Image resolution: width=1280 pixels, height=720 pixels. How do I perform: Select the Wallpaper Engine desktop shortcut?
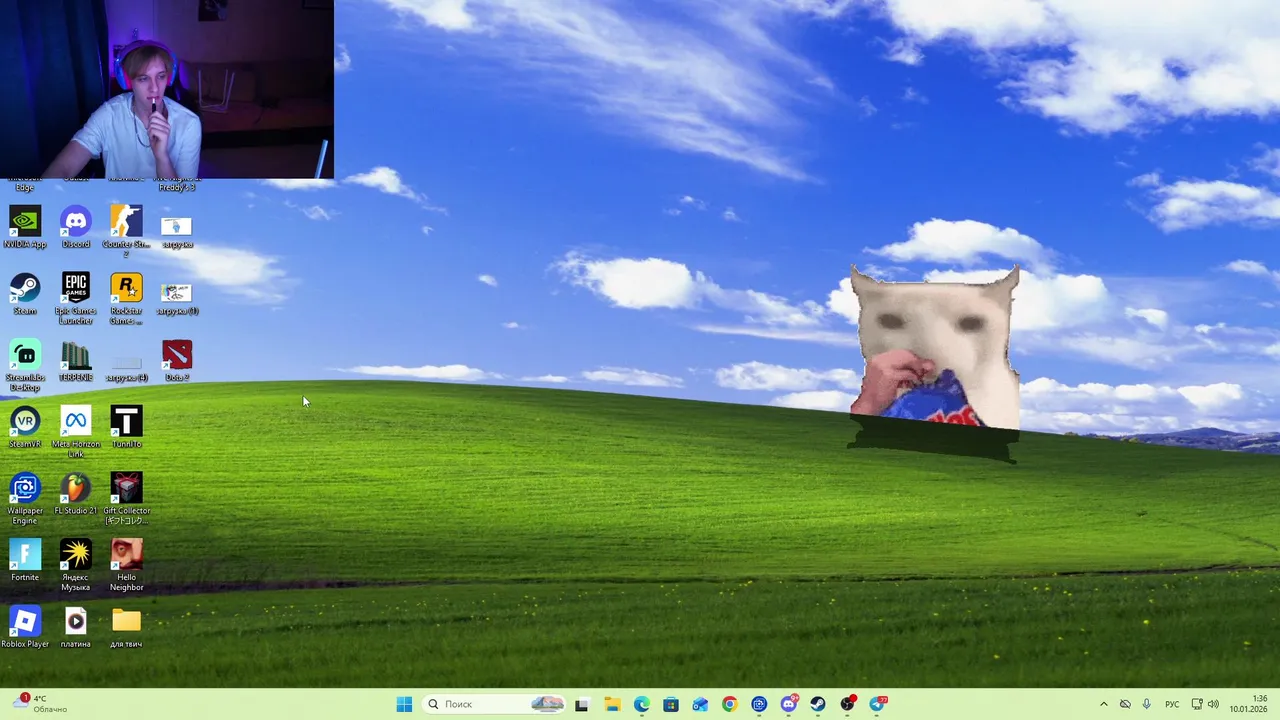[25, 499]
